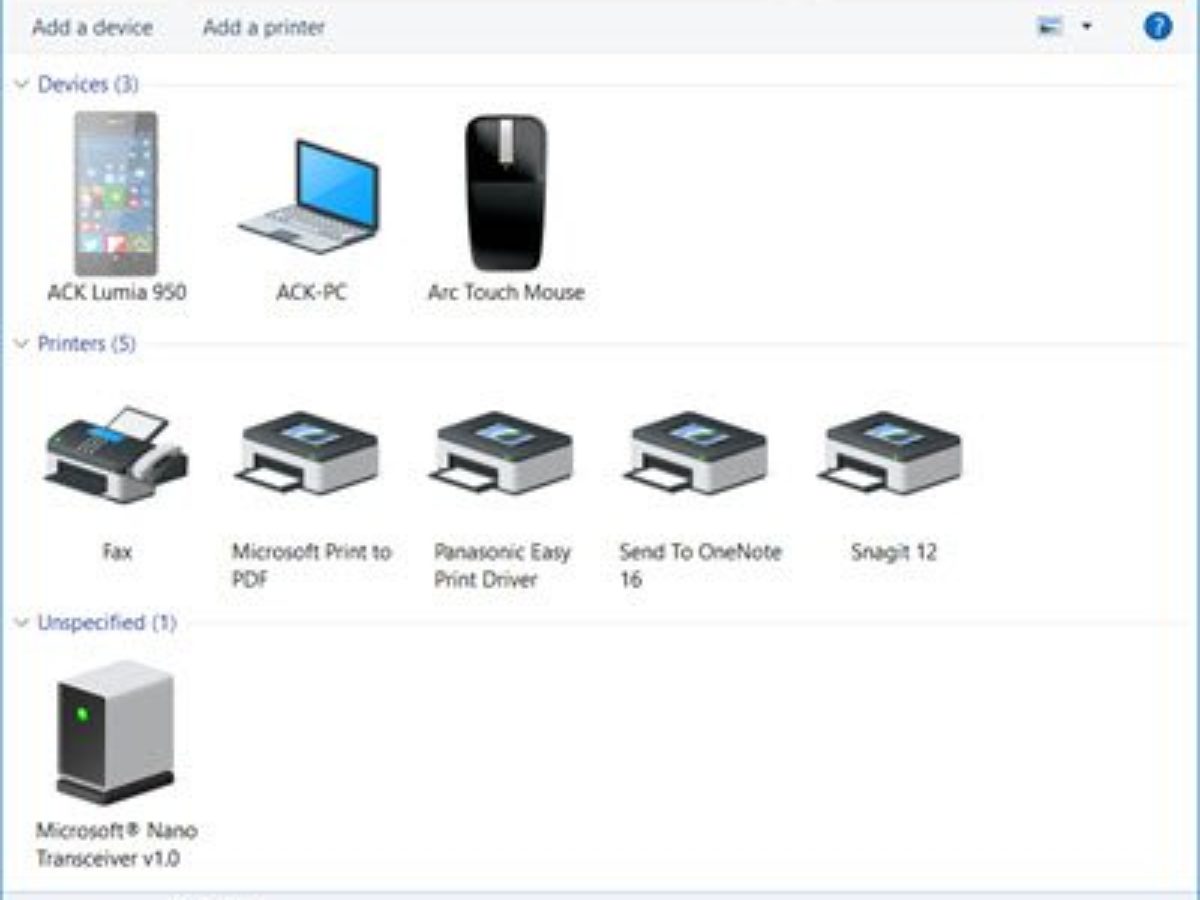Click the 'Microsoft Nano Transceiver v1.0' label
The height and width of the screenshot is (900, 1200).
point(116,845)
